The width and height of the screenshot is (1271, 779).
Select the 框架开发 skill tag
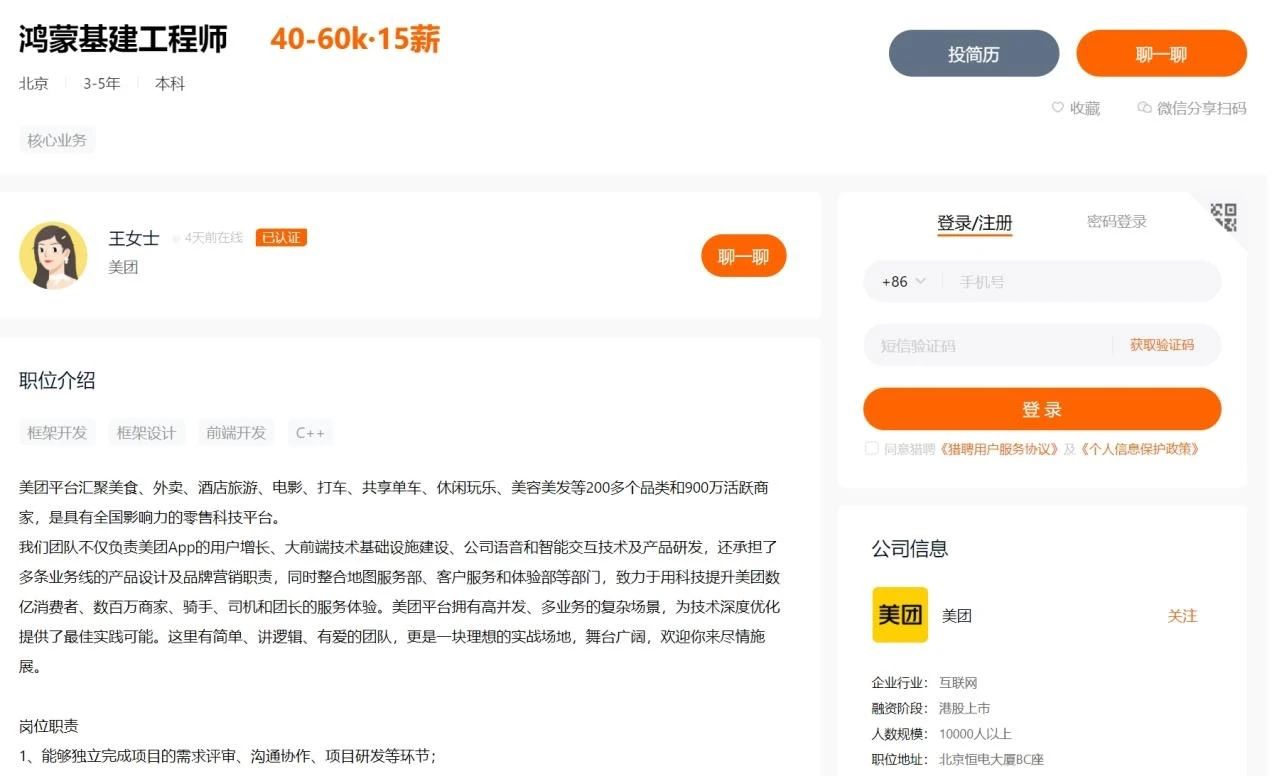coord(56,432)
